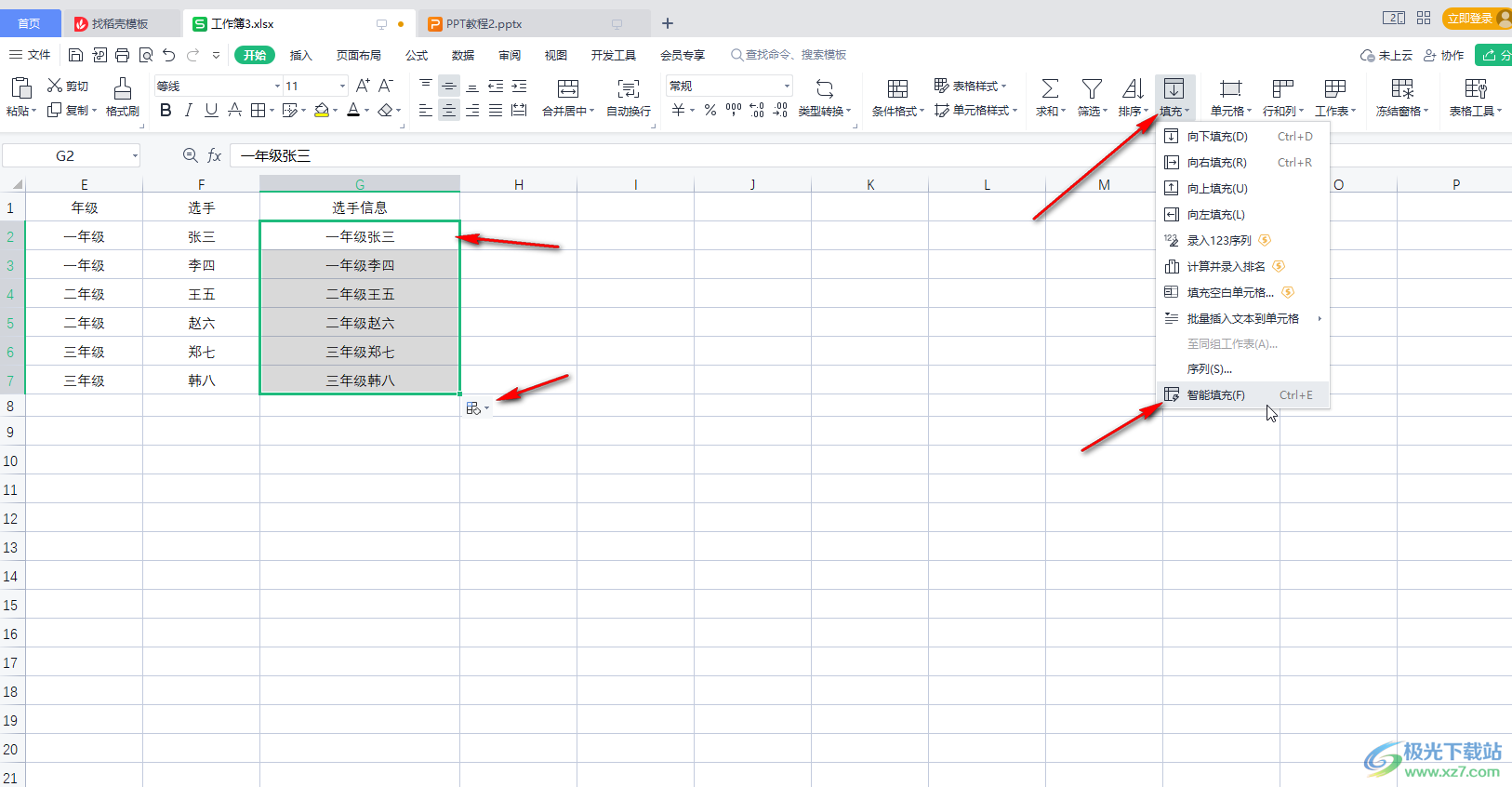The width and height of the screenshot is (1512, 787).
Task: Toggle strikethrough text formatting
Action: pyautogui.click(x=234, y=110)
